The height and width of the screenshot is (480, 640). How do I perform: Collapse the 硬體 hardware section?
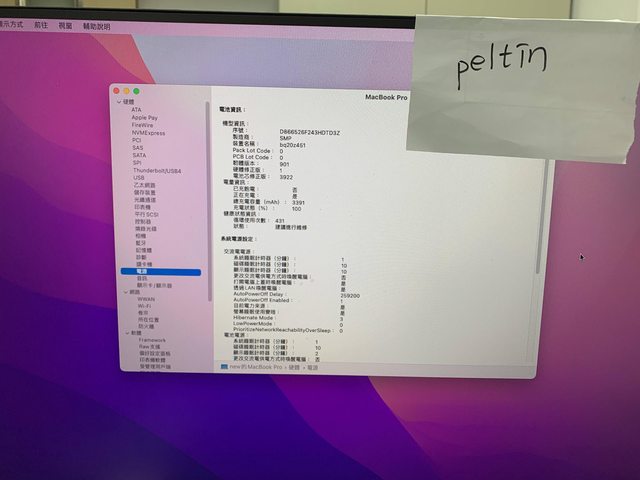[x=119, y=102]
